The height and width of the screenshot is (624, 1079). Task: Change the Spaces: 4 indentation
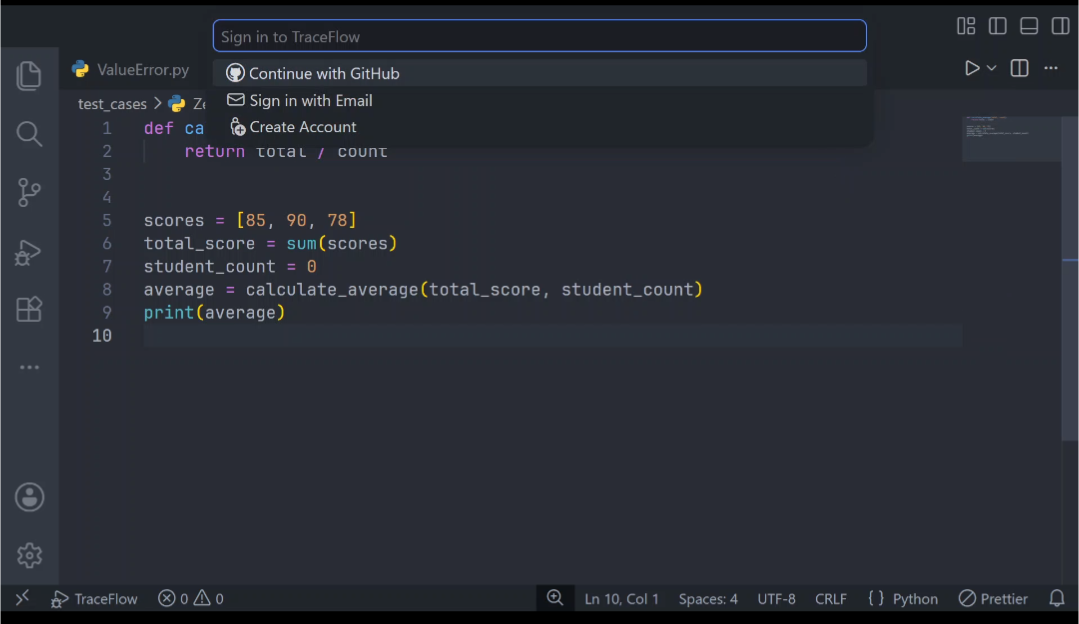pos(708,599)
